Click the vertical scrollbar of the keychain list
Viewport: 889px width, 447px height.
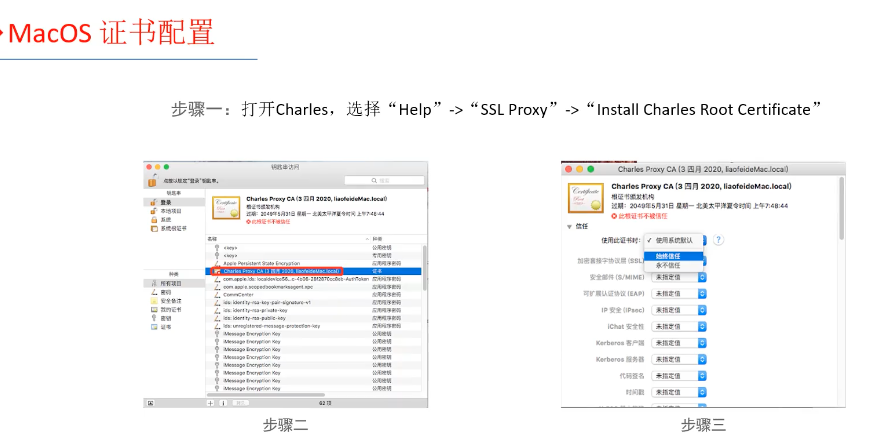425,267
